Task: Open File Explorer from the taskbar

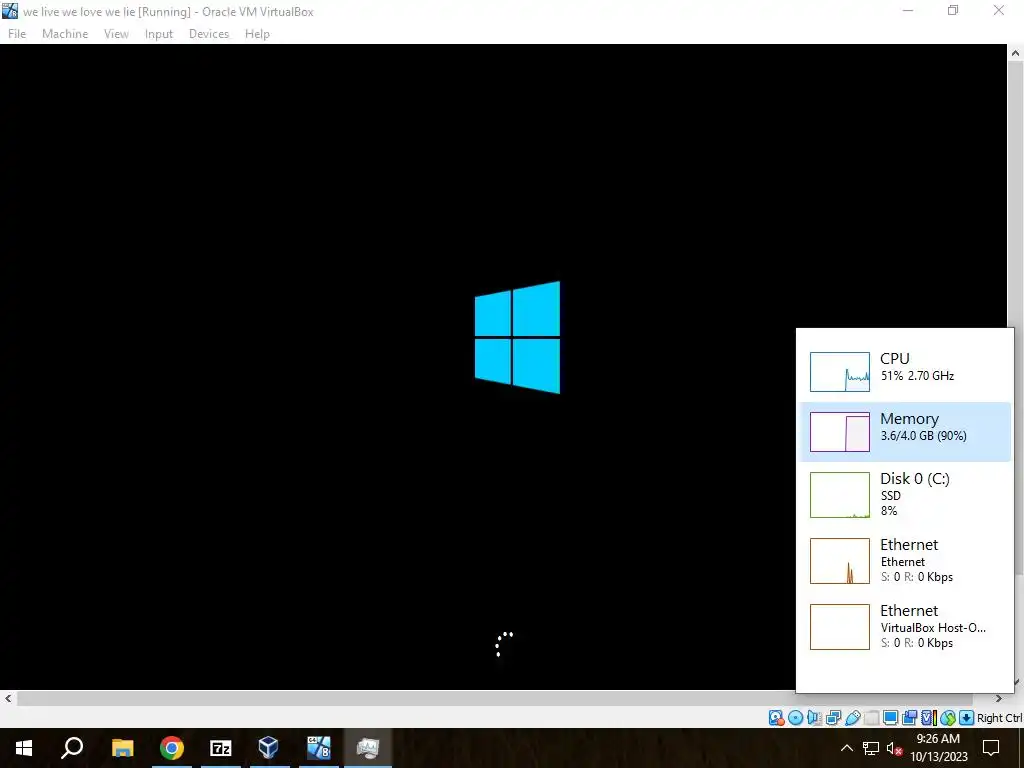Action: (122, 748)
